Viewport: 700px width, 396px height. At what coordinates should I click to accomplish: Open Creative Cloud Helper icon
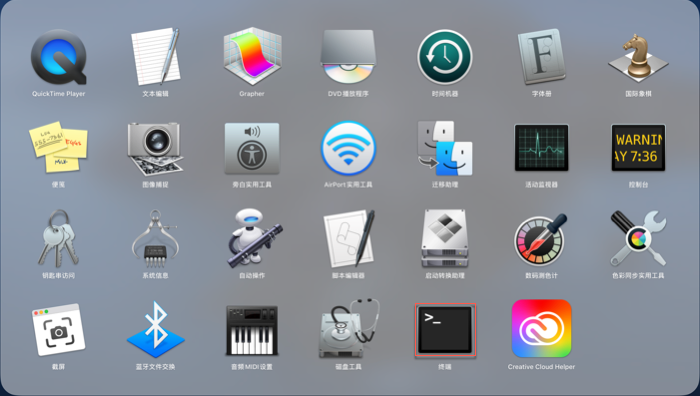(542, 329)
